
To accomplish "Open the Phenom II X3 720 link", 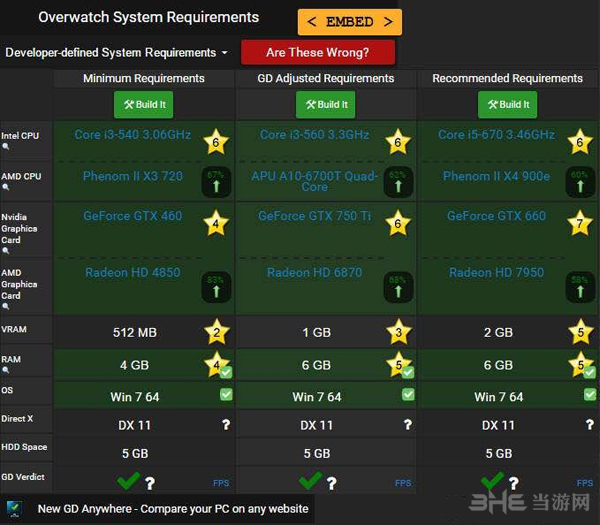I will pyautogui.click(x=133, y=176).
